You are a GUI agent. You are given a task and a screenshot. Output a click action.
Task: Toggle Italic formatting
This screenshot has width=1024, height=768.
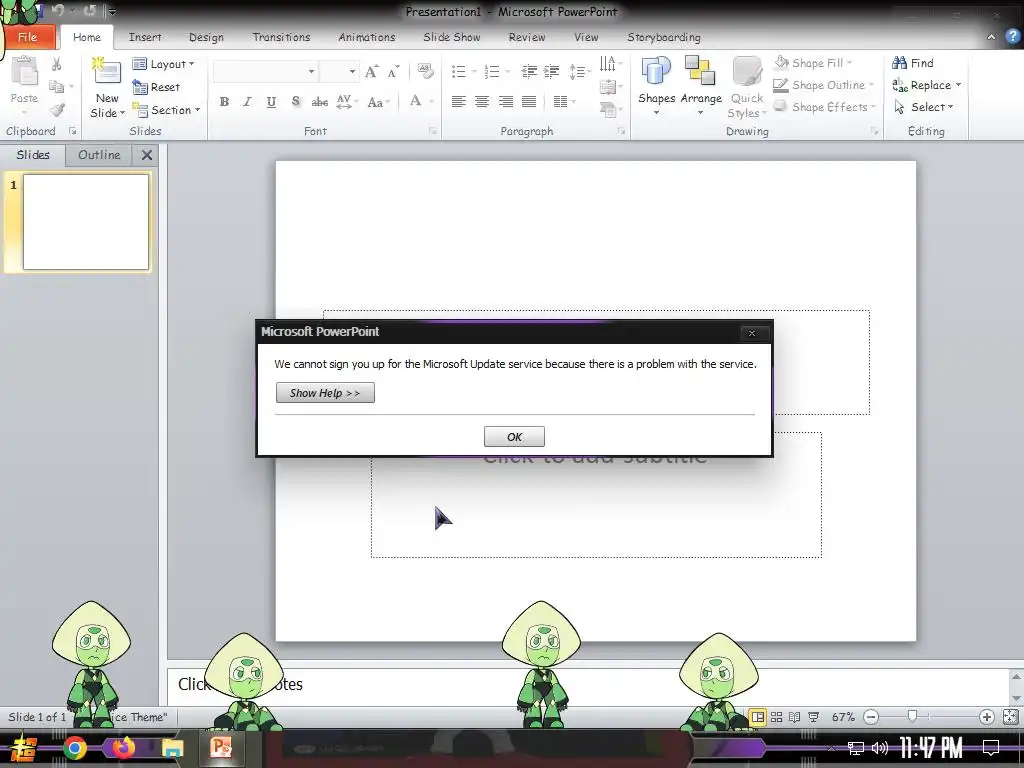pos(247,102)
